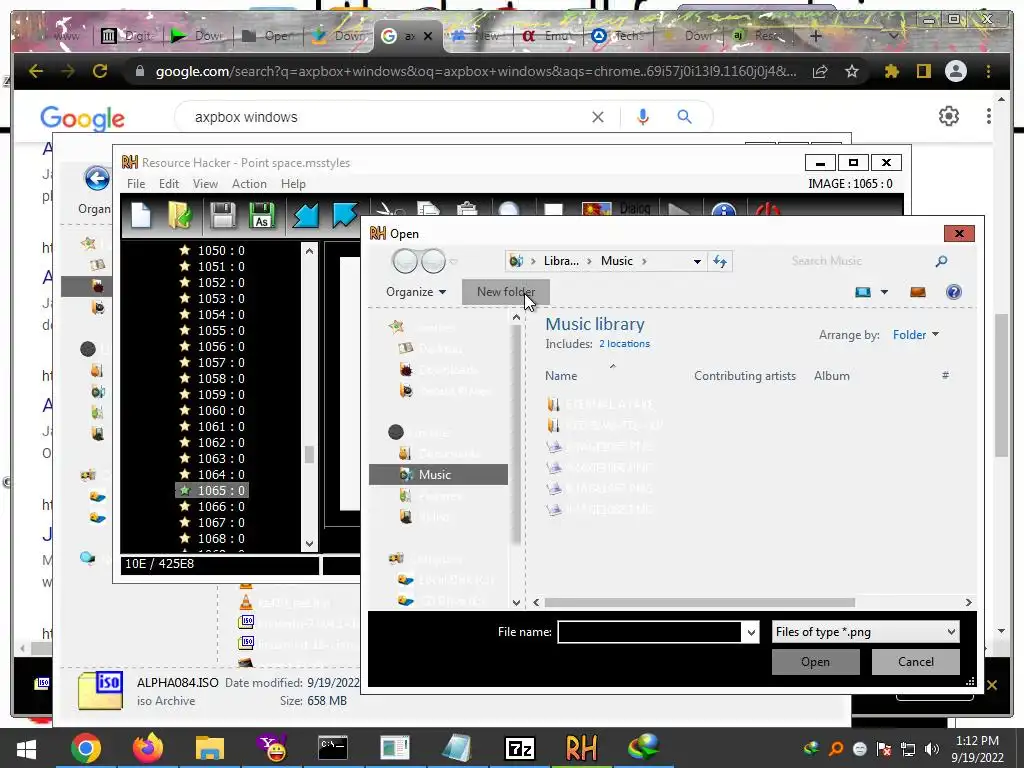Select resource 1065 : 0 in the tree
This screenshot has height=768, width=1024.
212,490
